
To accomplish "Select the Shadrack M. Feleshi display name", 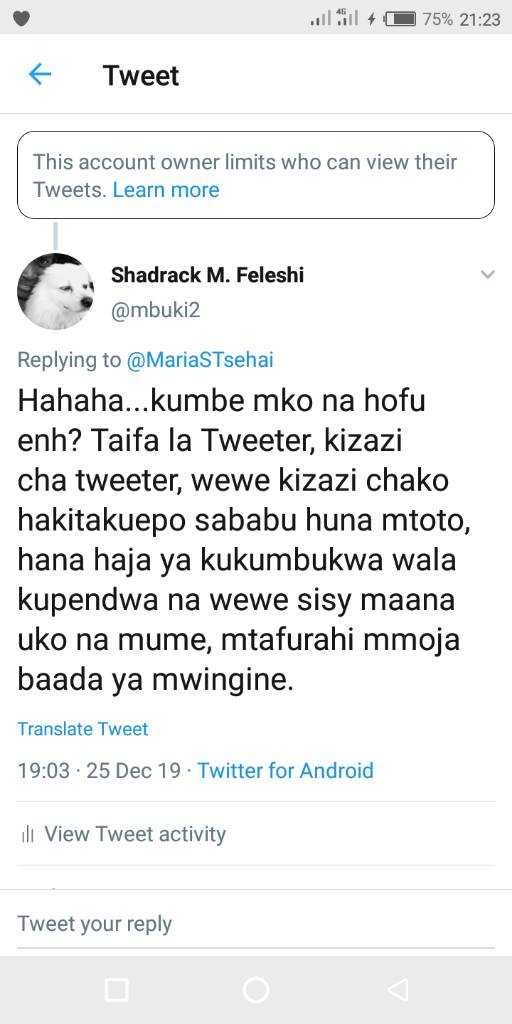I will (208, 275).
